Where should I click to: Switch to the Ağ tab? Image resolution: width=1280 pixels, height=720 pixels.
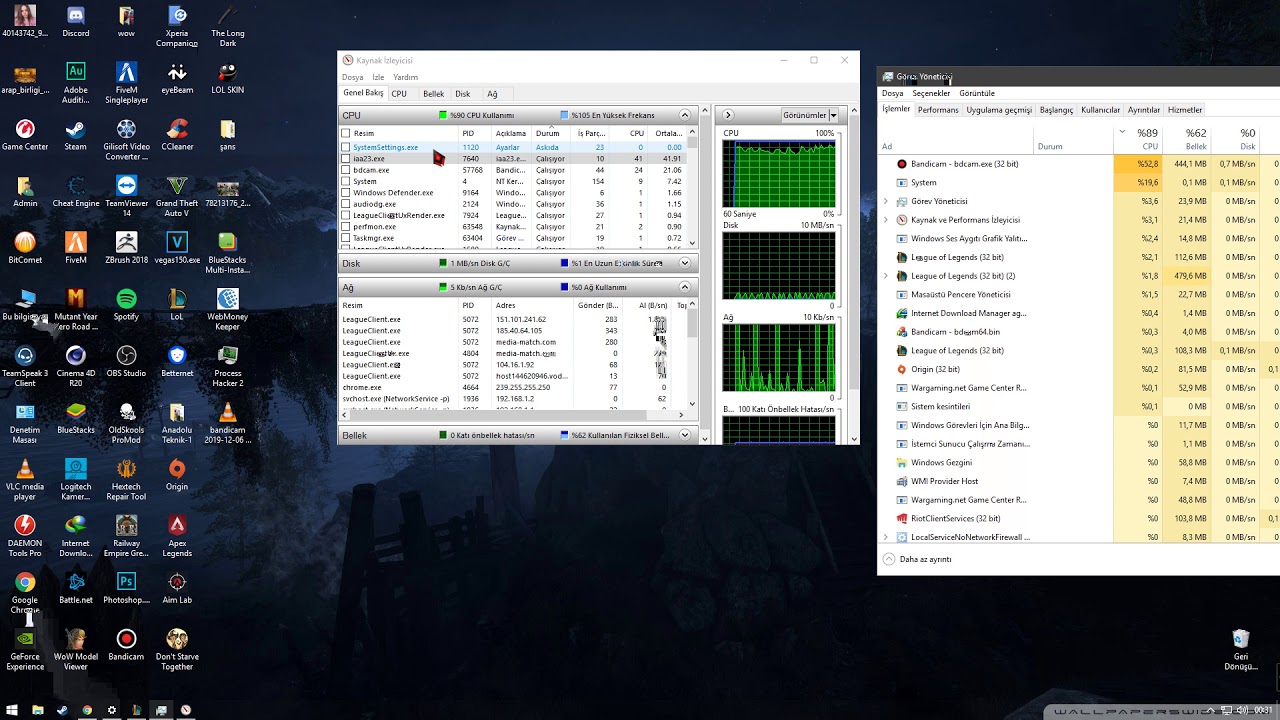[492, 94]
